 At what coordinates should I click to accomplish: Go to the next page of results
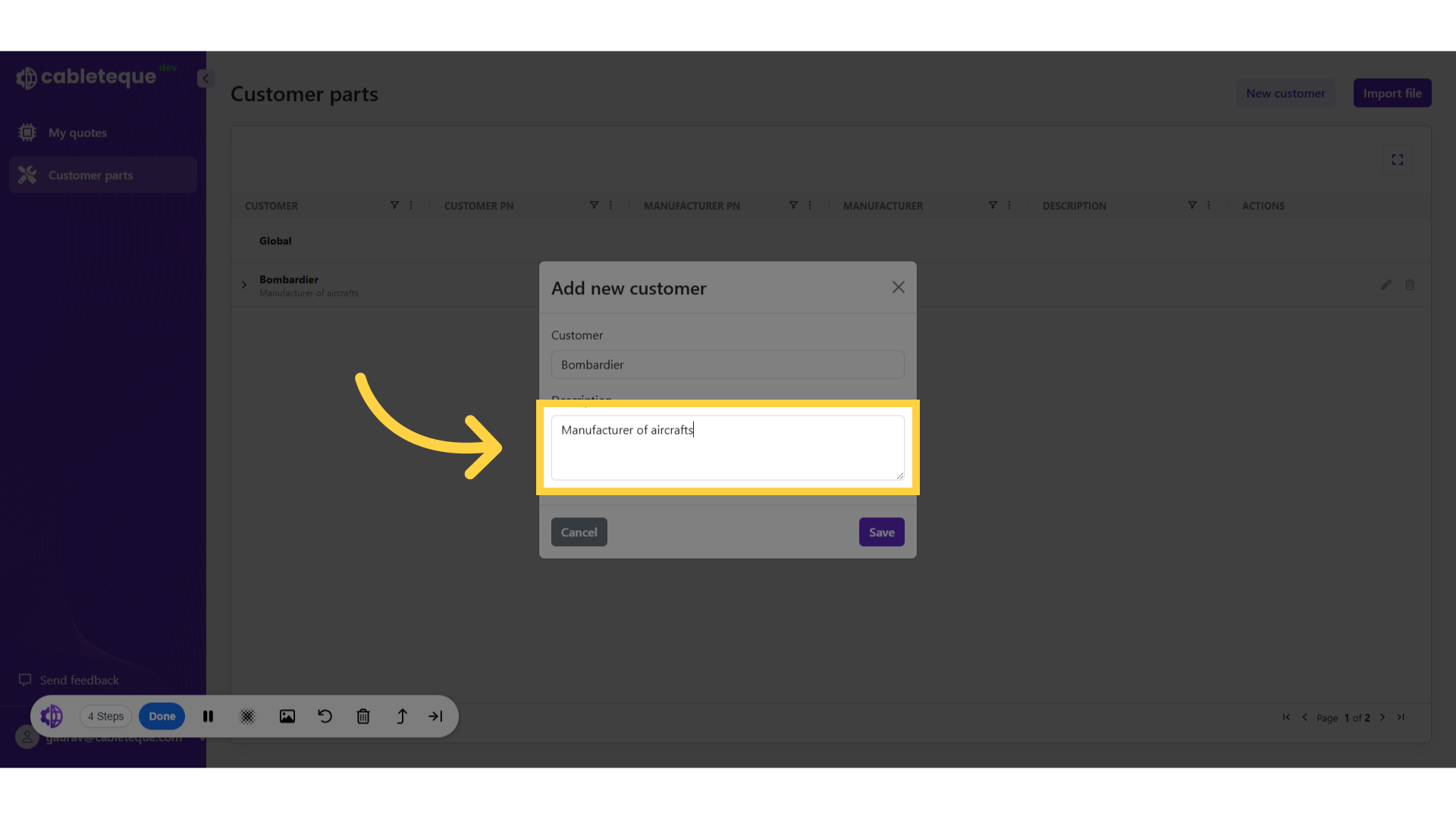1382,717
